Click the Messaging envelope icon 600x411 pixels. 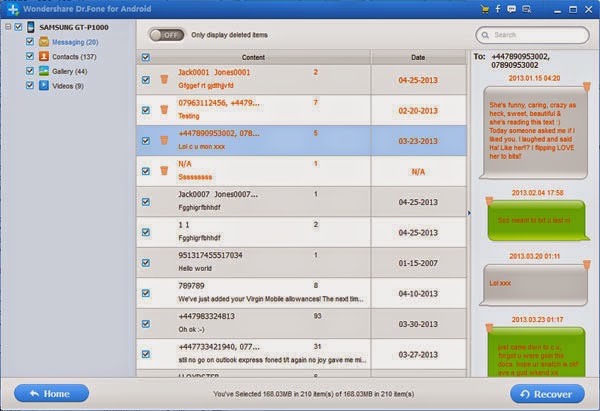[x=44, y=42]
